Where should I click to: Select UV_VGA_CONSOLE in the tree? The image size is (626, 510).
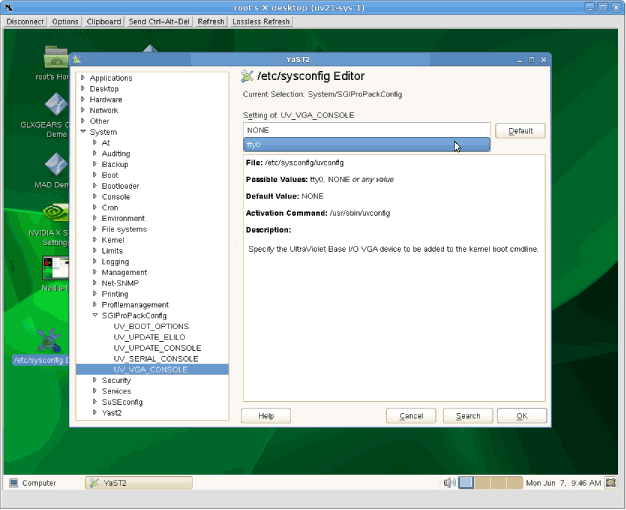(152, 369)
